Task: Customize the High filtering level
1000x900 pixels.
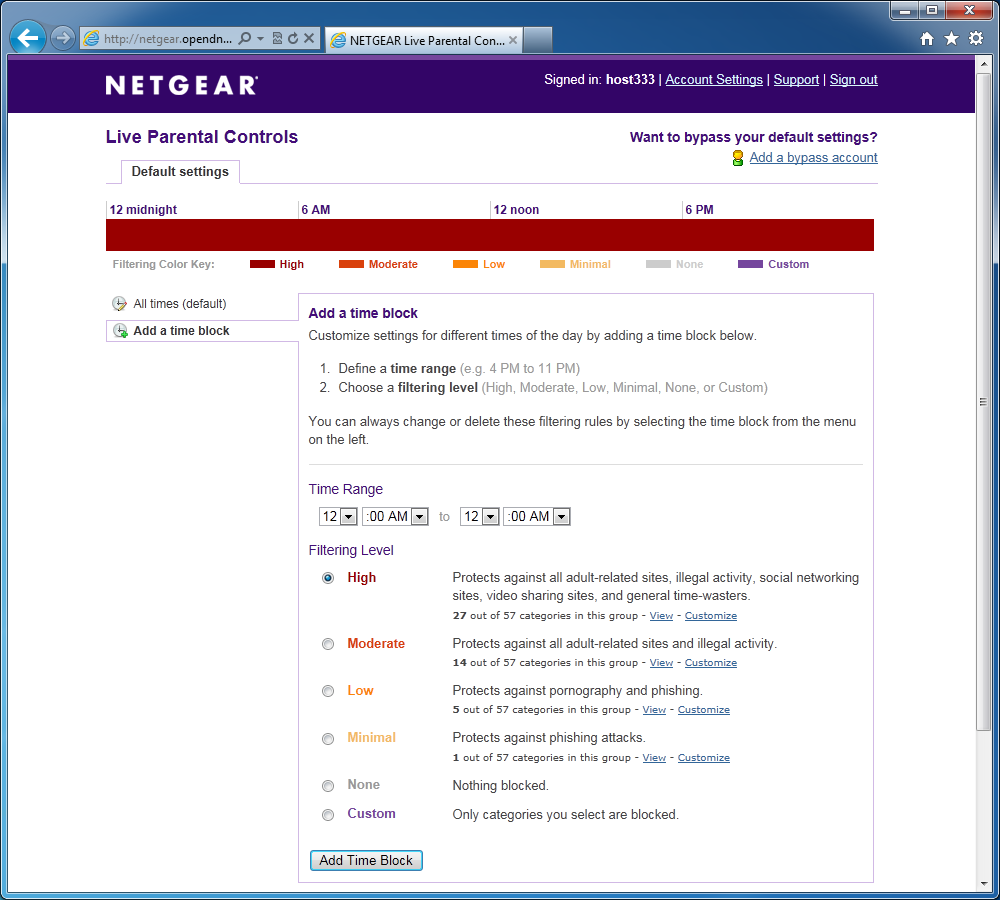Action: 710,616
